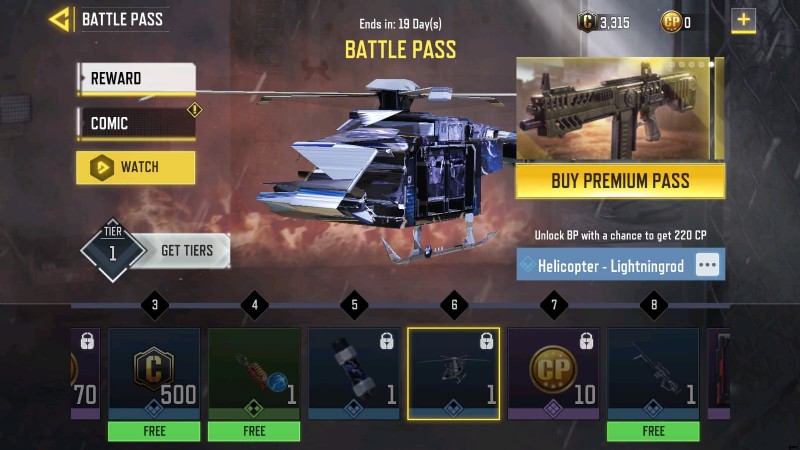Viewport: 800px width, 450px height.
Task: Open the COMIC tab
Action: (136, 123)
